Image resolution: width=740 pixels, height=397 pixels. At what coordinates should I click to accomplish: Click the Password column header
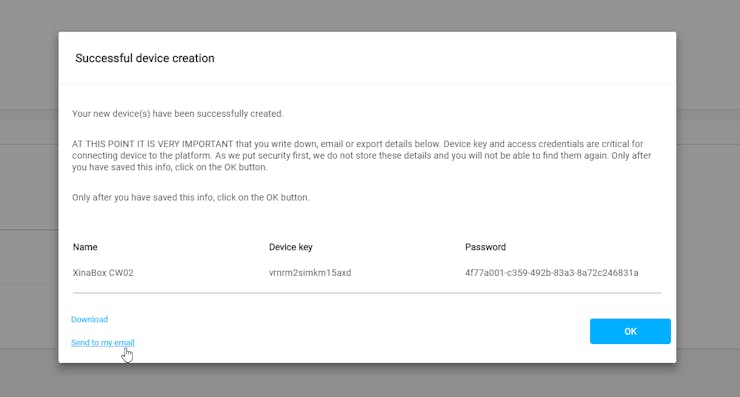tap(485, 247)
